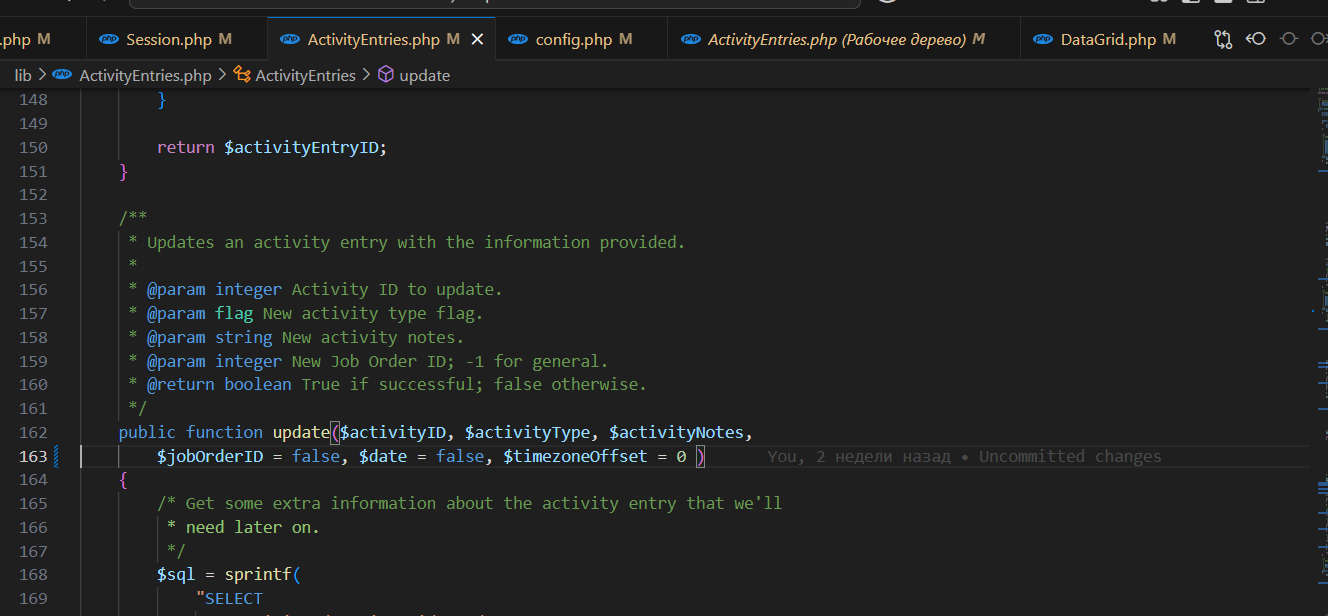Open the ActivityEntries.php (Рабочее дерево) diff tab
The image size is (1328, 616).
coord(836,40)
